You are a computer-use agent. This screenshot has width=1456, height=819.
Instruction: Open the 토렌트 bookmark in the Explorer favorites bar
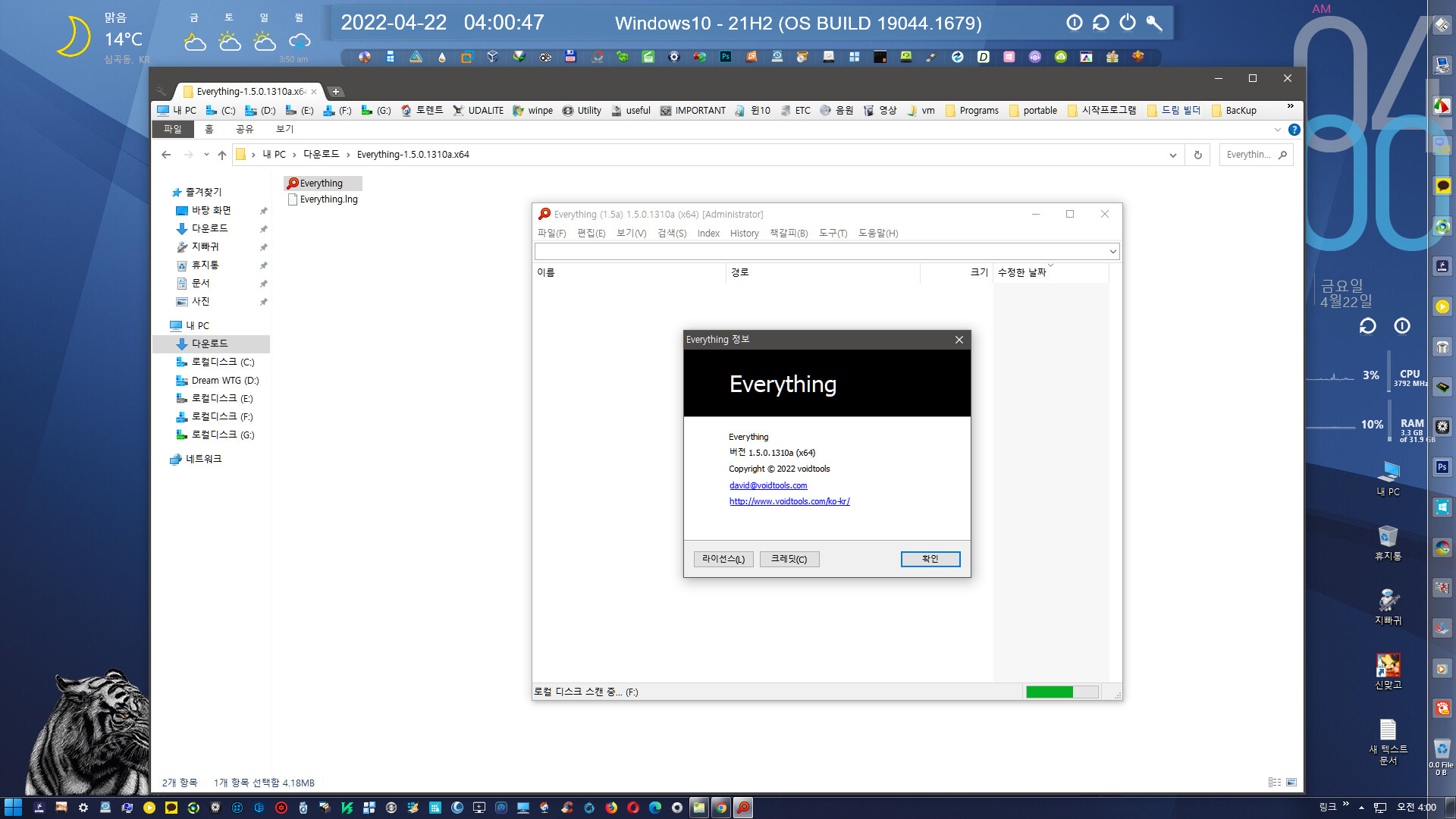[x=422, y=111]
